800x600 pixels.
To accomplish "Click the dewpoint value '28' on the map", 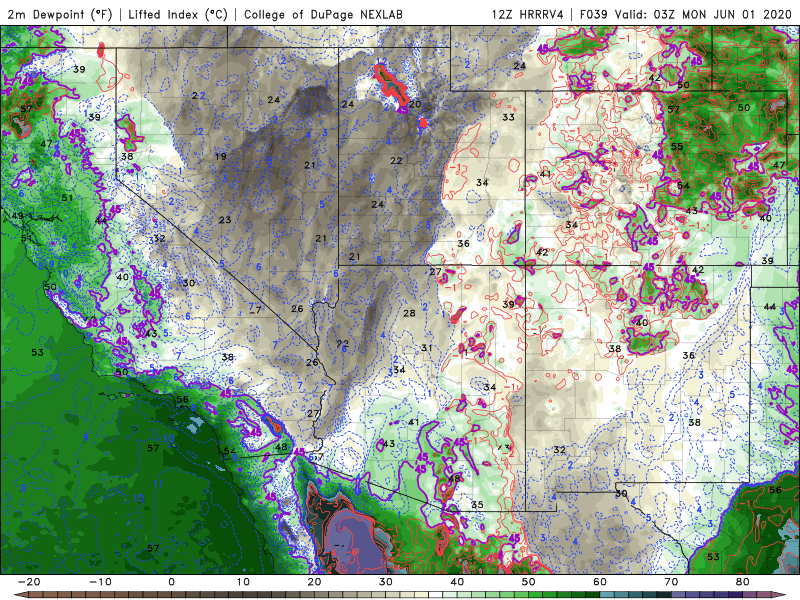I will [x=409, y=313].
